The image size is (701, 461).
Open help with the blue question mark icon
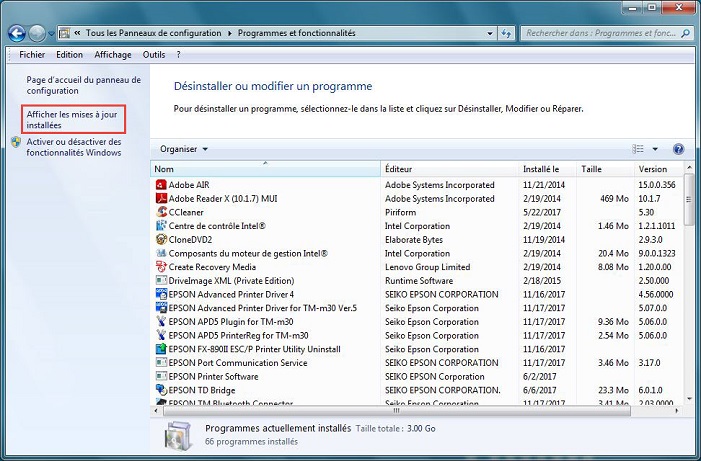point(678,149)
